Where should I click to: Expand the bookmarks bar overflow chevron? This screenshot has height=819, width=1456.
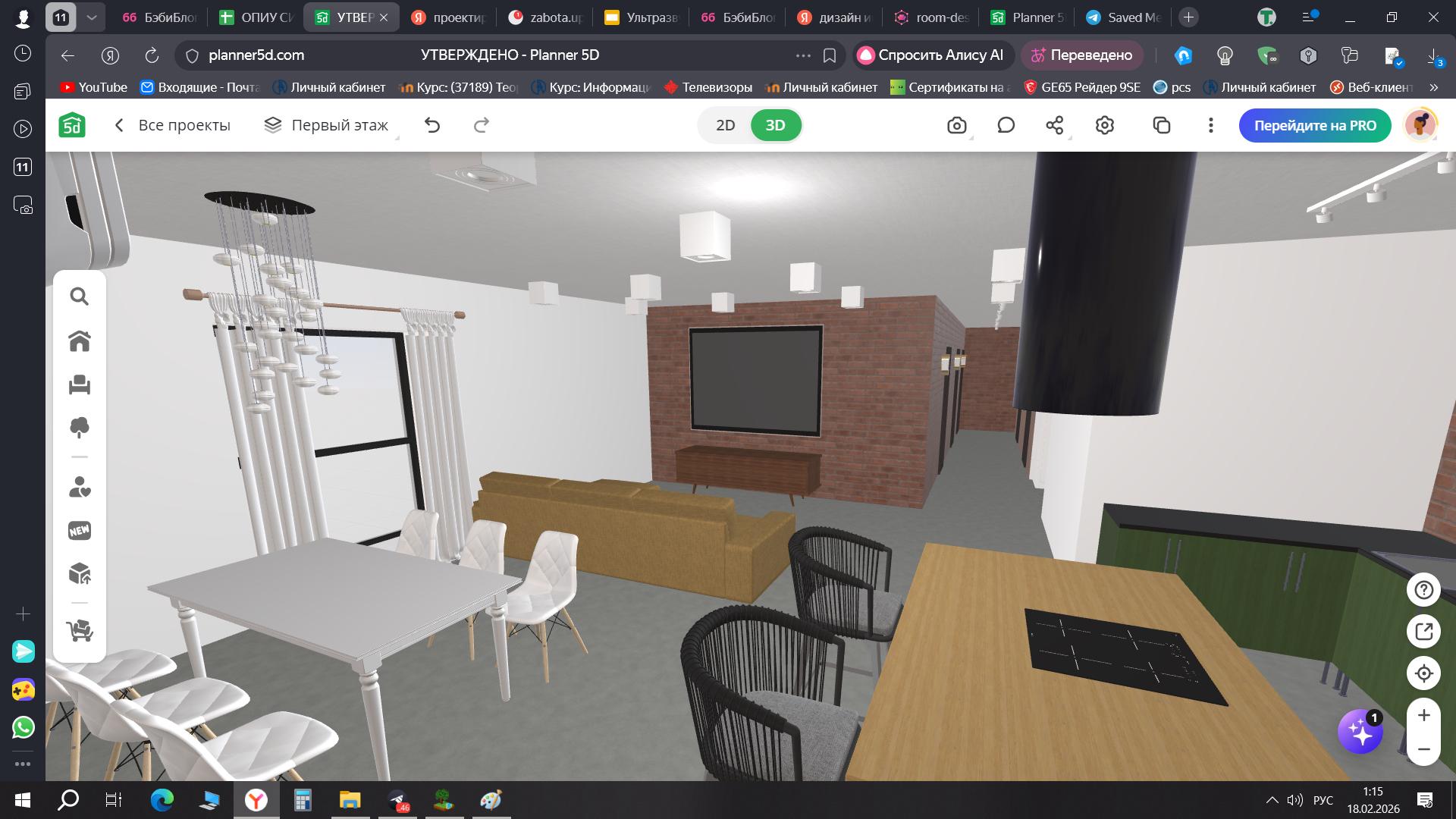pyautogui.click(x=1433, y=87)
